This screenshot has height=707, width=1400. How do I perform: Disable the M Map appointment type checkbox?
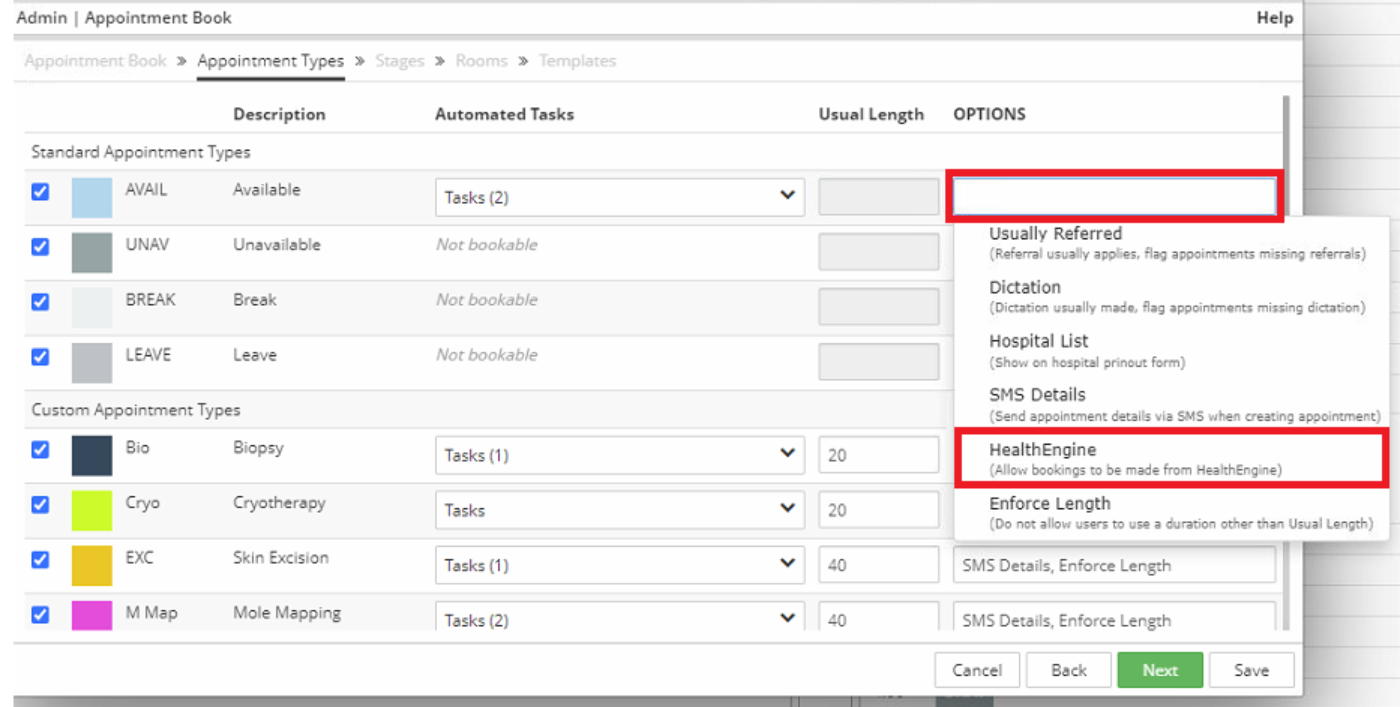coord(40,615)
